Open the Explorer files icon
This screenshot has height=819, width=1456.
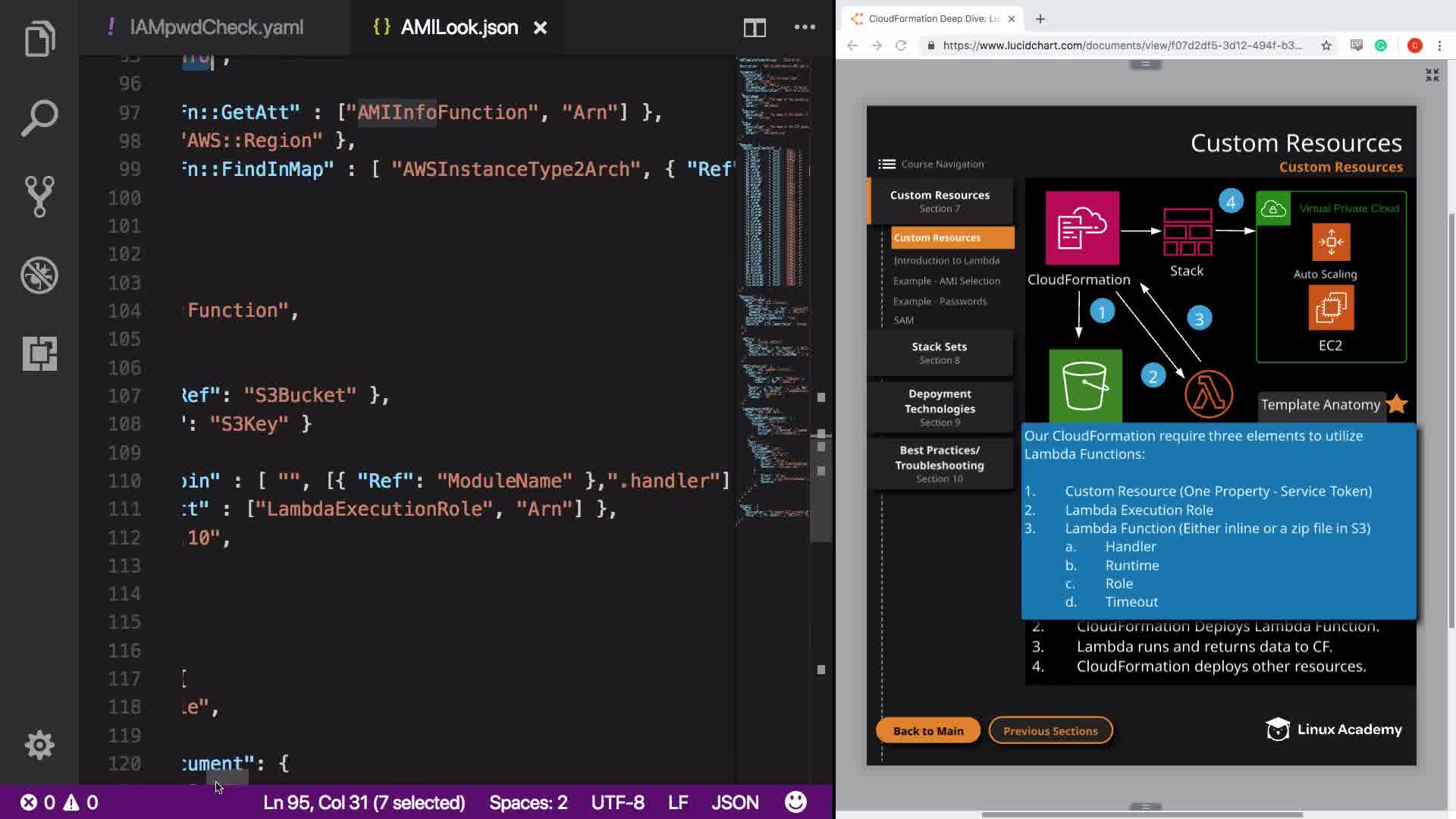(39, 39)
